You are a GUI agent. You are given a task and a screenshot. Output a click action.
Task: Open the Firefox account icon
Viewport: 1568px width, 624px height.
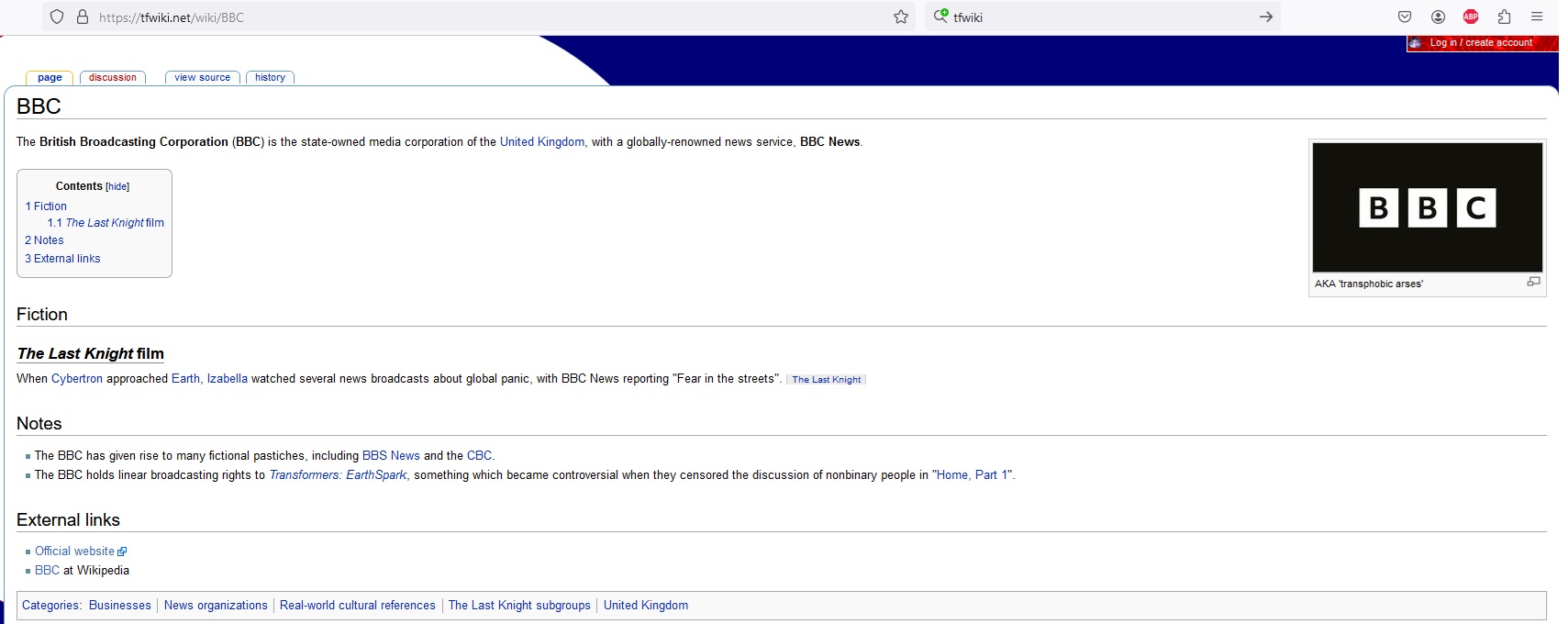1438,17
